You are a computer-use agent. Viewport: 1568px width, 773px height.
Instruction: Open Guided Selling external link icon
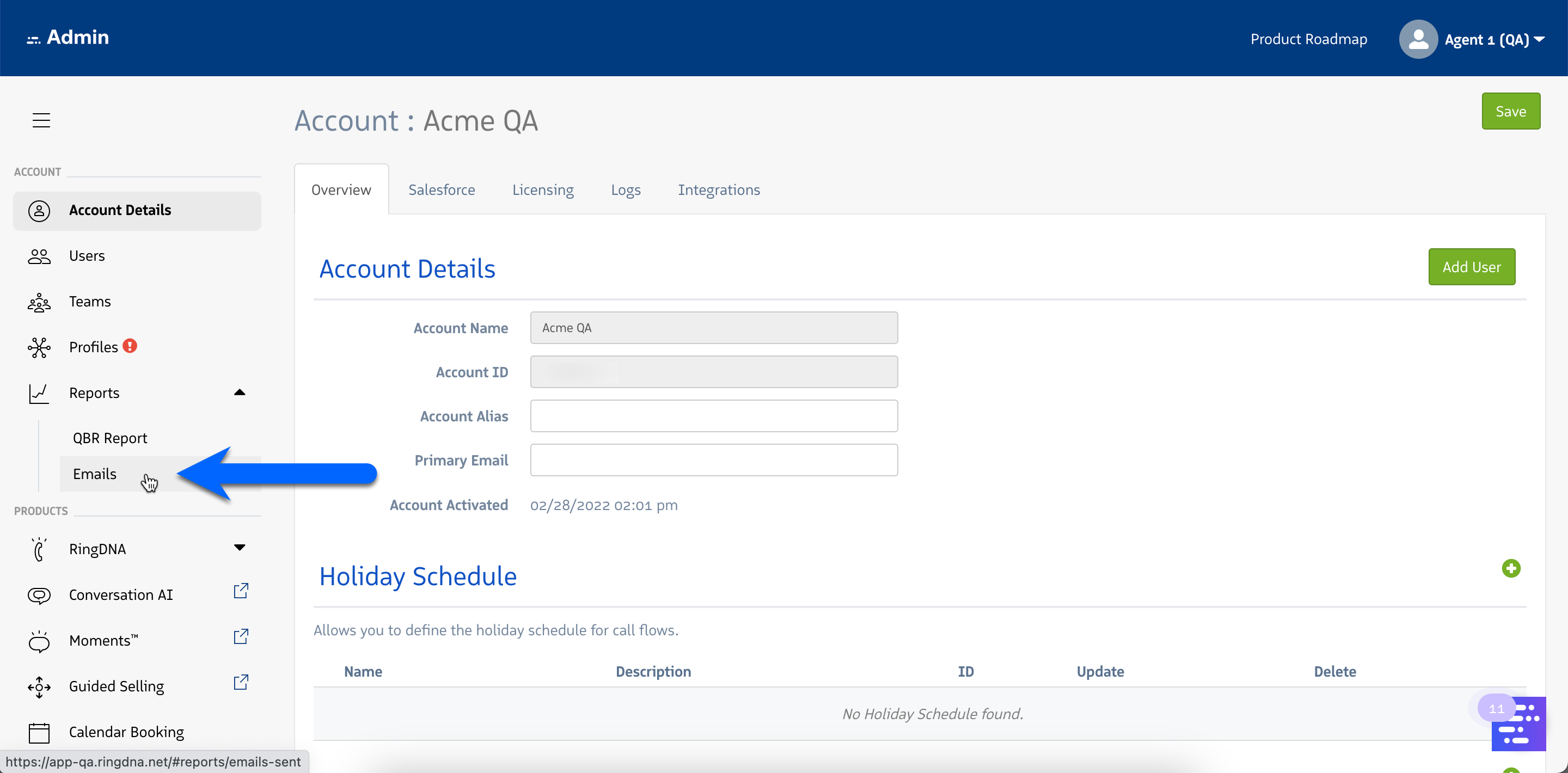241,682
